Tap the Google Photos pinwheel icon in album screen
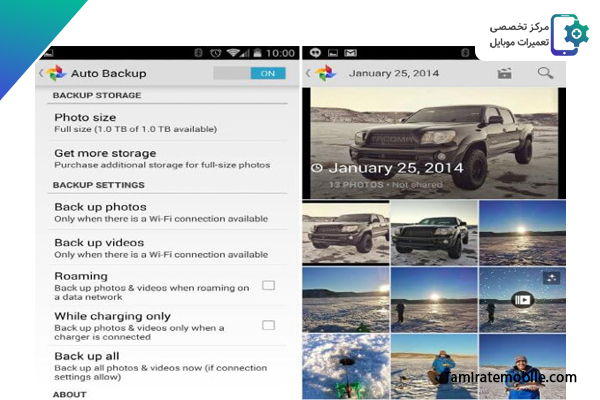This screenshot has width=600, height=400. 326,73
